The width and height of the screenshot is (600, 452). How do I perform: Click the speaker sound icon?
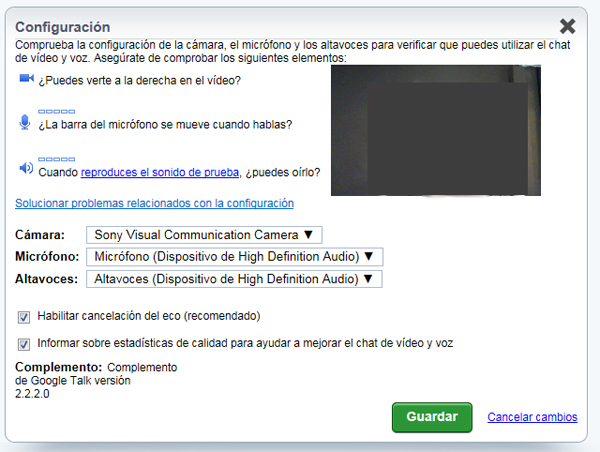[26, 168]
